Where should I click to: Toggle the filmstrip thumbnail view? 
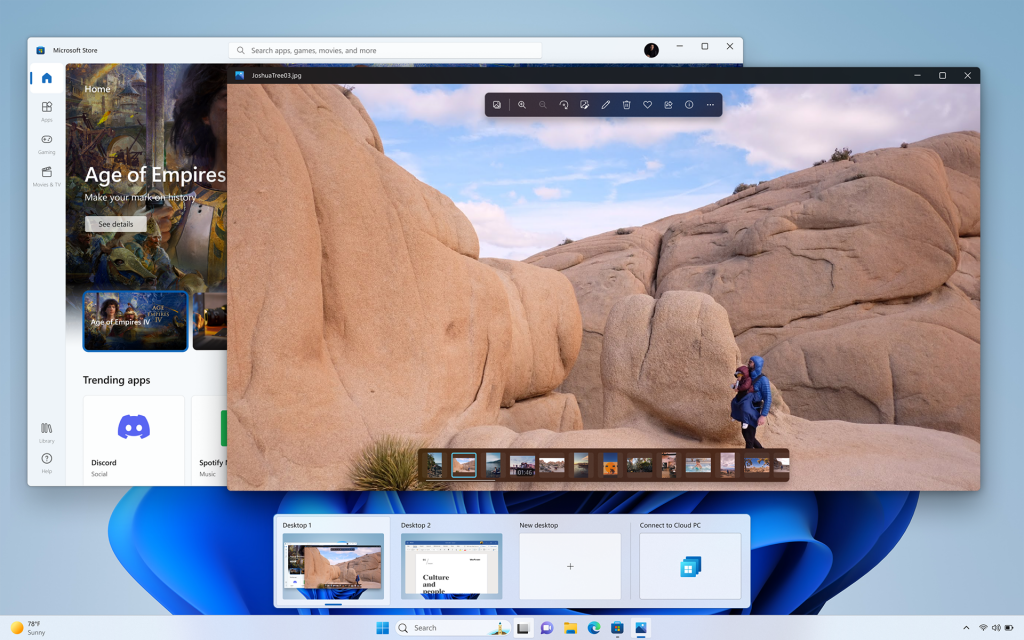tap(497, 104)
